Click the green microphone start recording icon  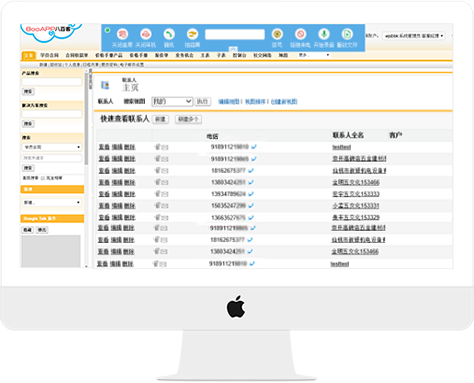(x=324, y=34)
